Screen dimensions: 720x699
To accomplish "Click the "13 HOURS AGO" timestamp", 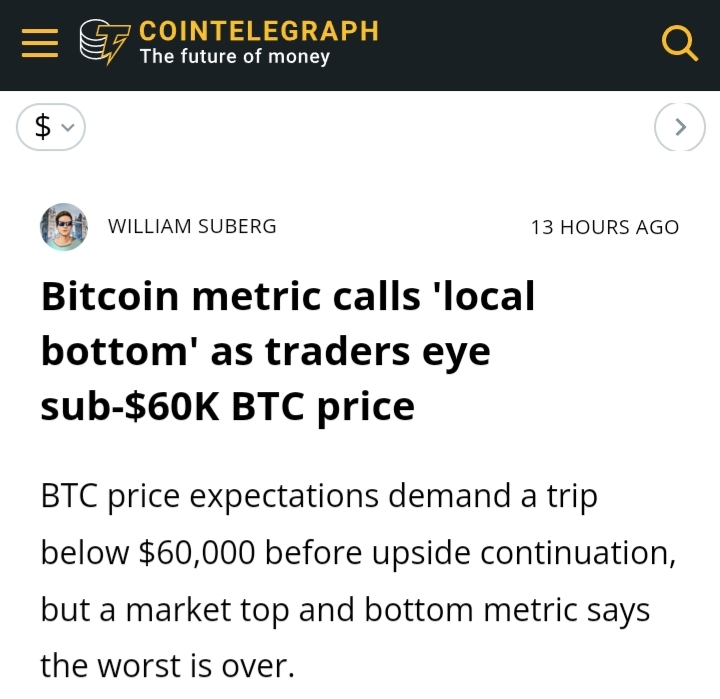I will 605,227.
